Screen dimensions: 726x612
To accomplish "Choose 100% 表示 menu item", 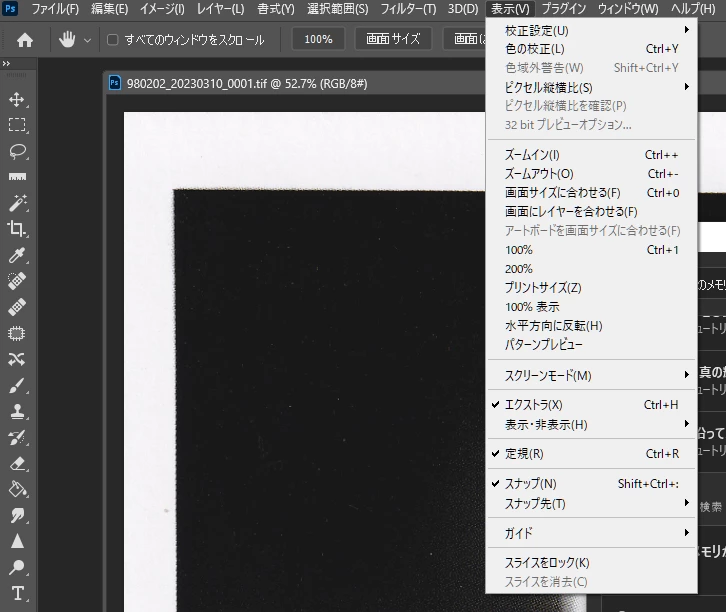I will 591,306.
